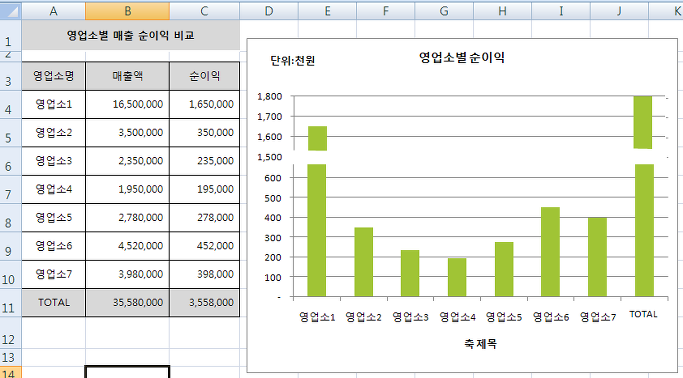The width and height of the screenshot is (683, 378).
Task: Select row 13 header
Action: (10, 357)
